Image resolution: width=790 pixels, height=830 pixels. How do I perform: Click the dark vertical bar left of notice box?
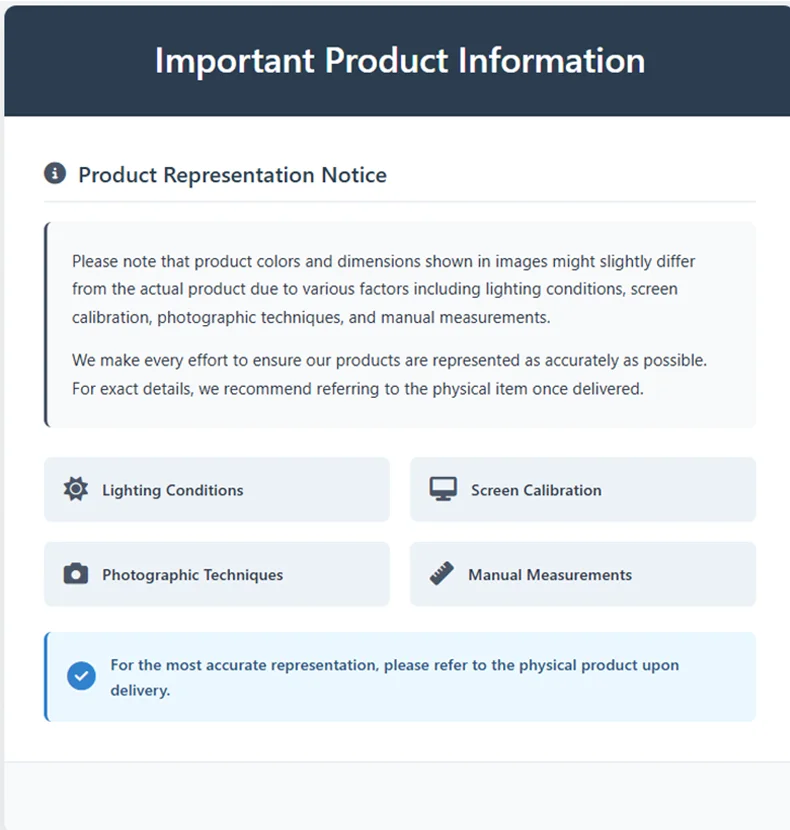(x=46, y=325)
